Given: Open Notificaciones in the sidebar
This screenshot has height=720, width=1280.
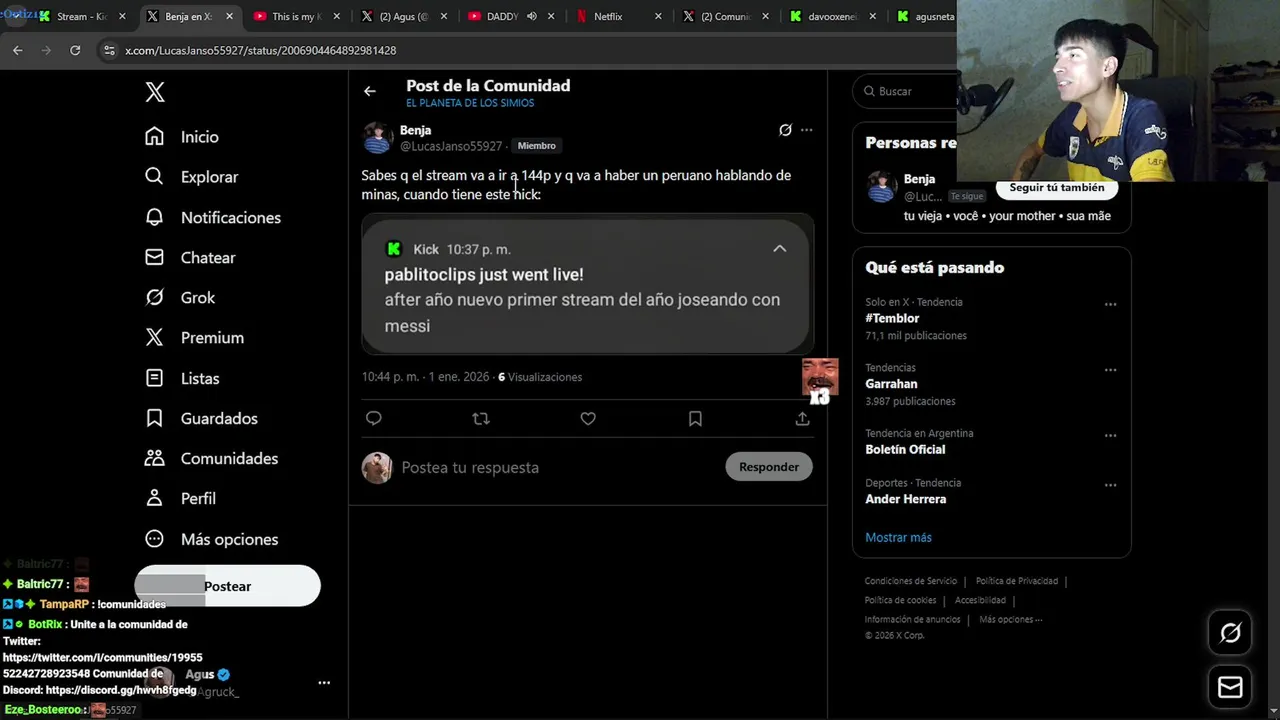Looking at the screenshot, I should (x=212, y=217).
